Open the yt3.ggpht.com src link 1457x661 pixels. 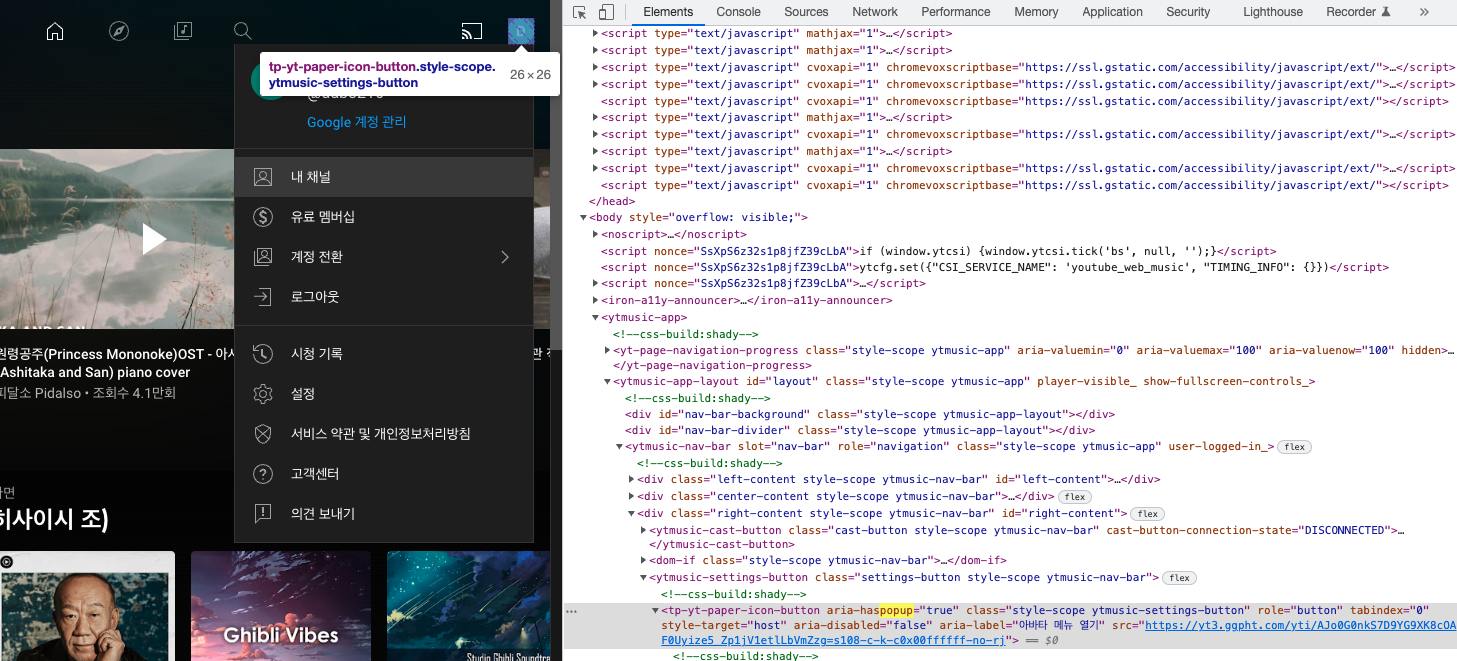(x=1300, y=625)
